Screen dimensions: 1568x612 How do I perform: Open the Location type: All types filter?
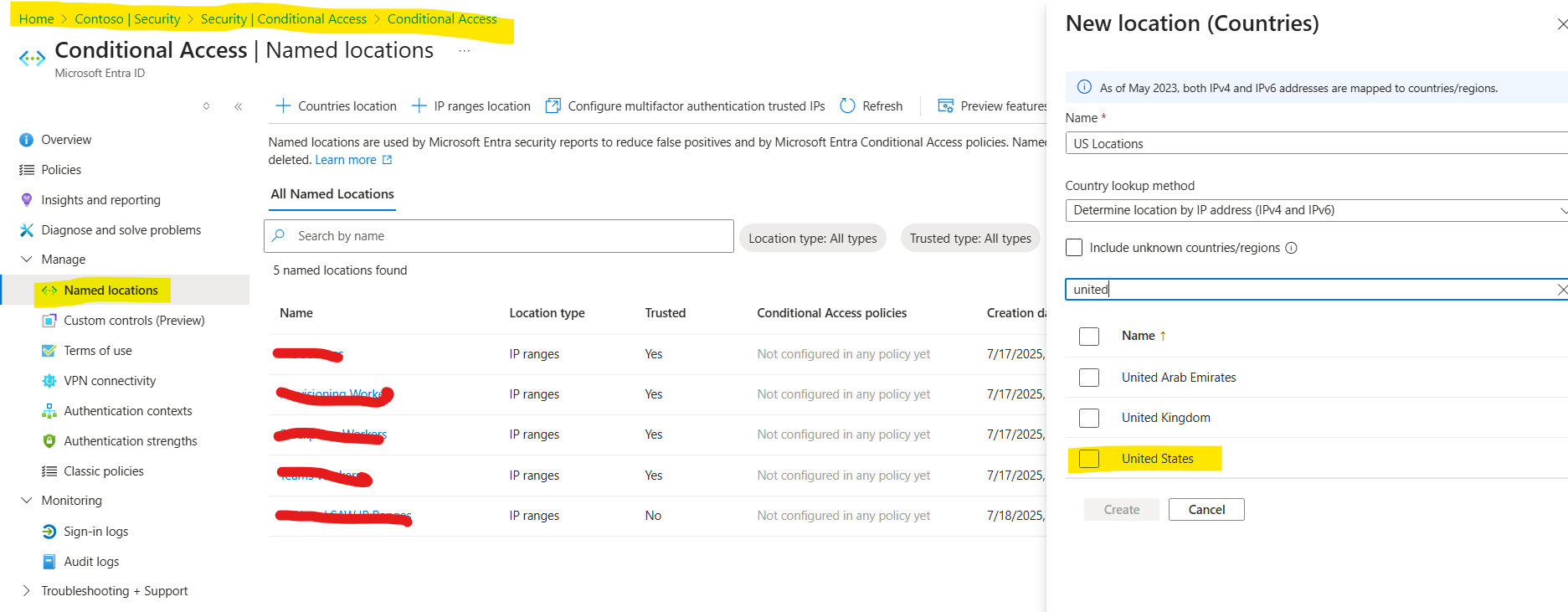(813, 239)
